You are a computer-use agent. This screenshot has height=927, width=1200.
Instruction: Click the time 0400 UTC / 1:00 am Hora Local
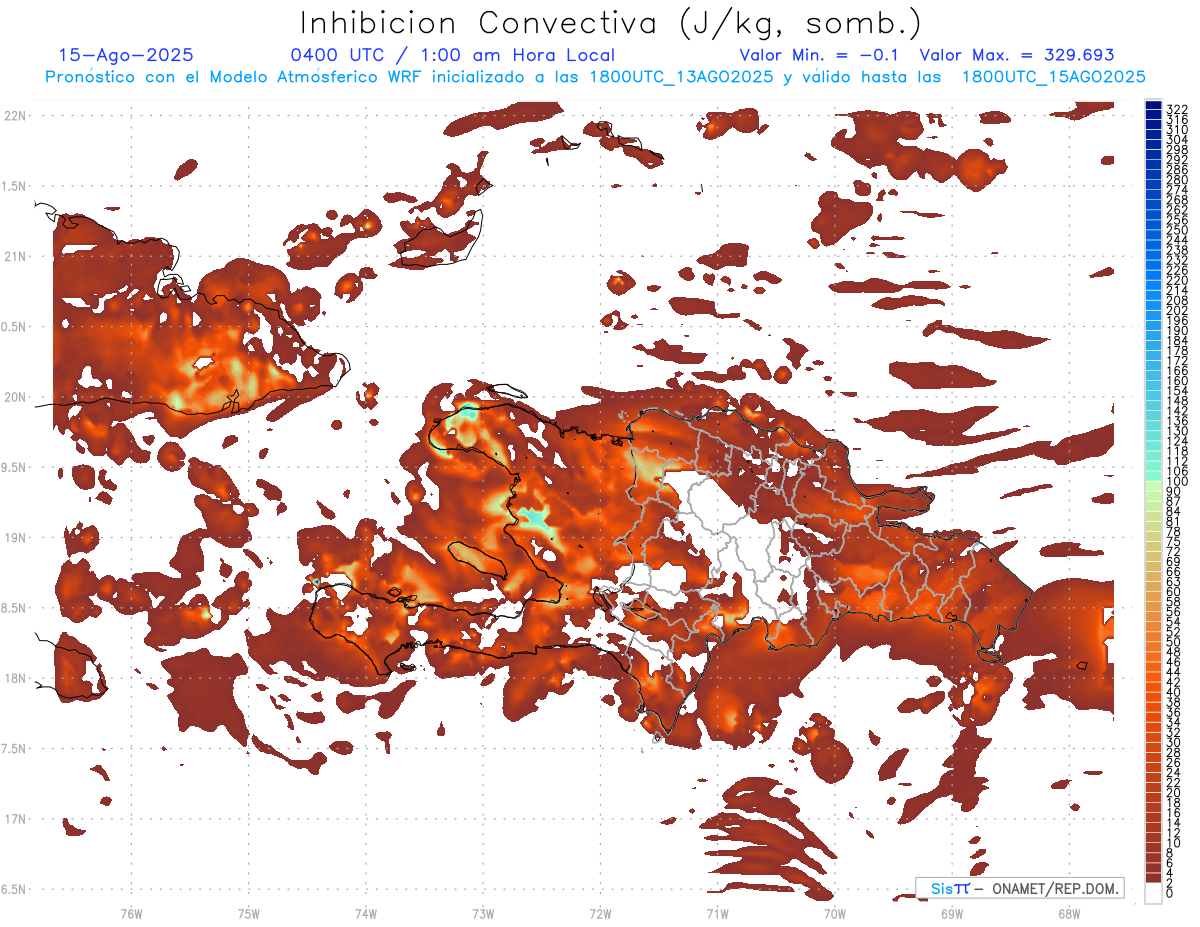point(452,55)
